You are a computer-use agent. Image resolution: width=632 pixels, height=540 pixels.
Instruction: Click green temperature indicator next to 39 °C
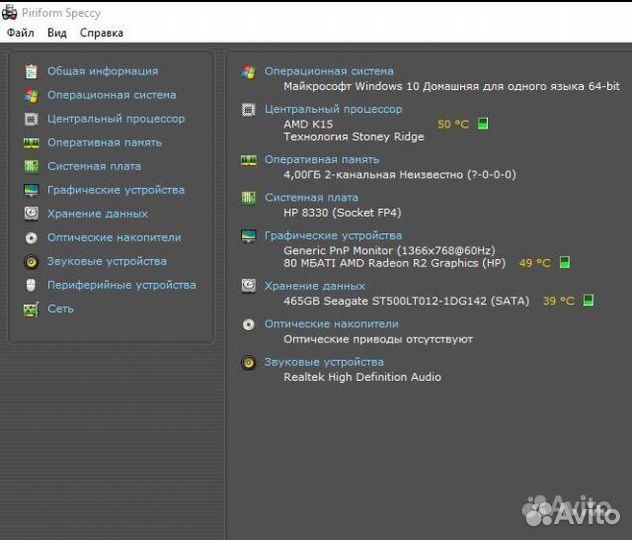coord(588,300)
